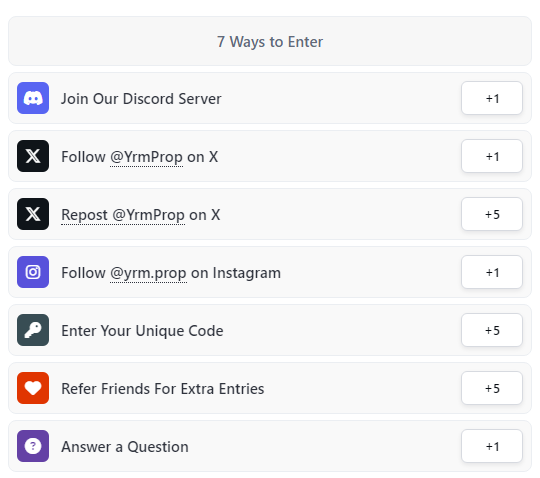Open Join Our Discord Server entry

point(270,98)
